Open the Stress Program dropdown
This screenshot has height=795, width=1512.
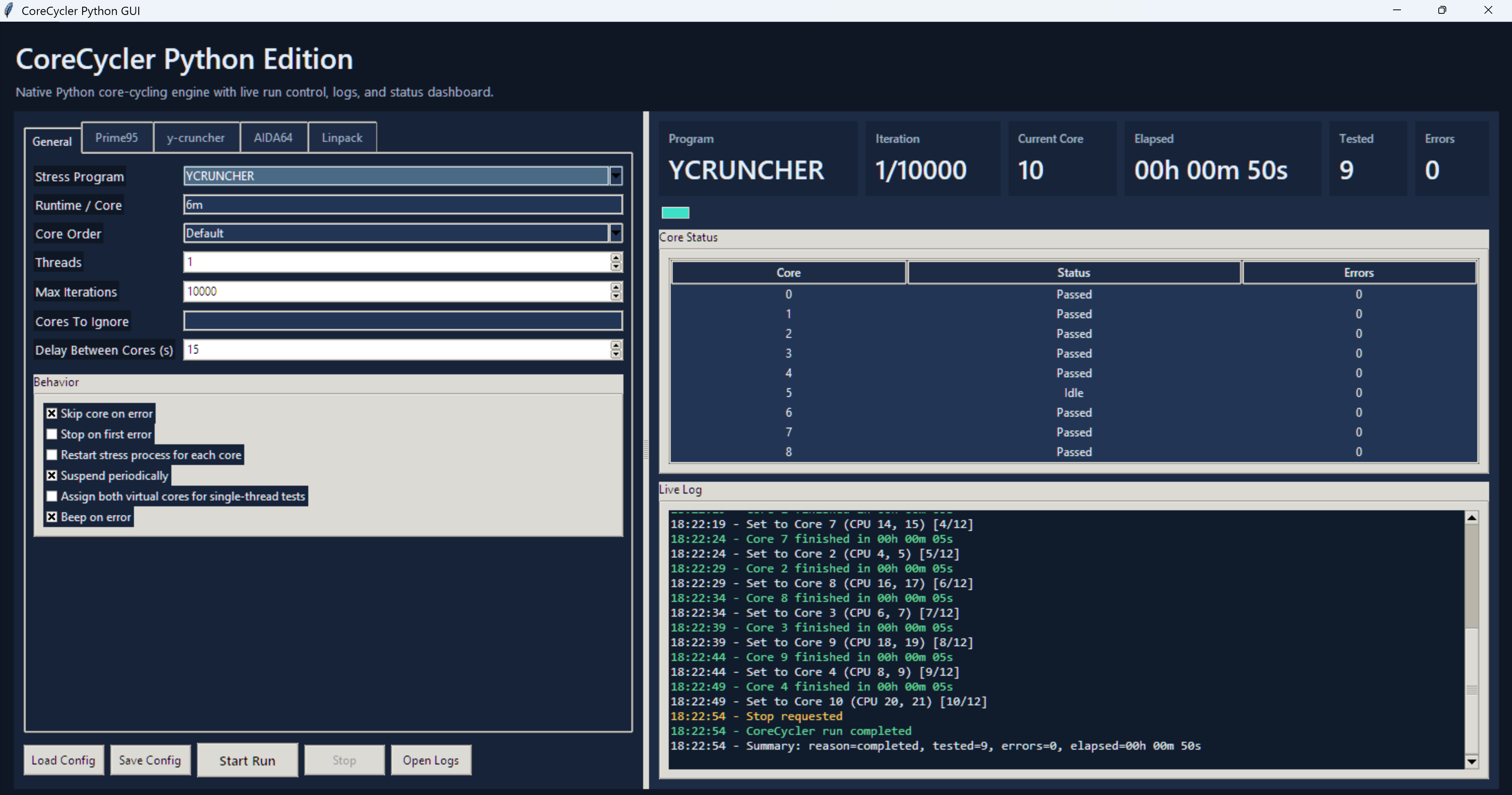[x=615, y=176]
